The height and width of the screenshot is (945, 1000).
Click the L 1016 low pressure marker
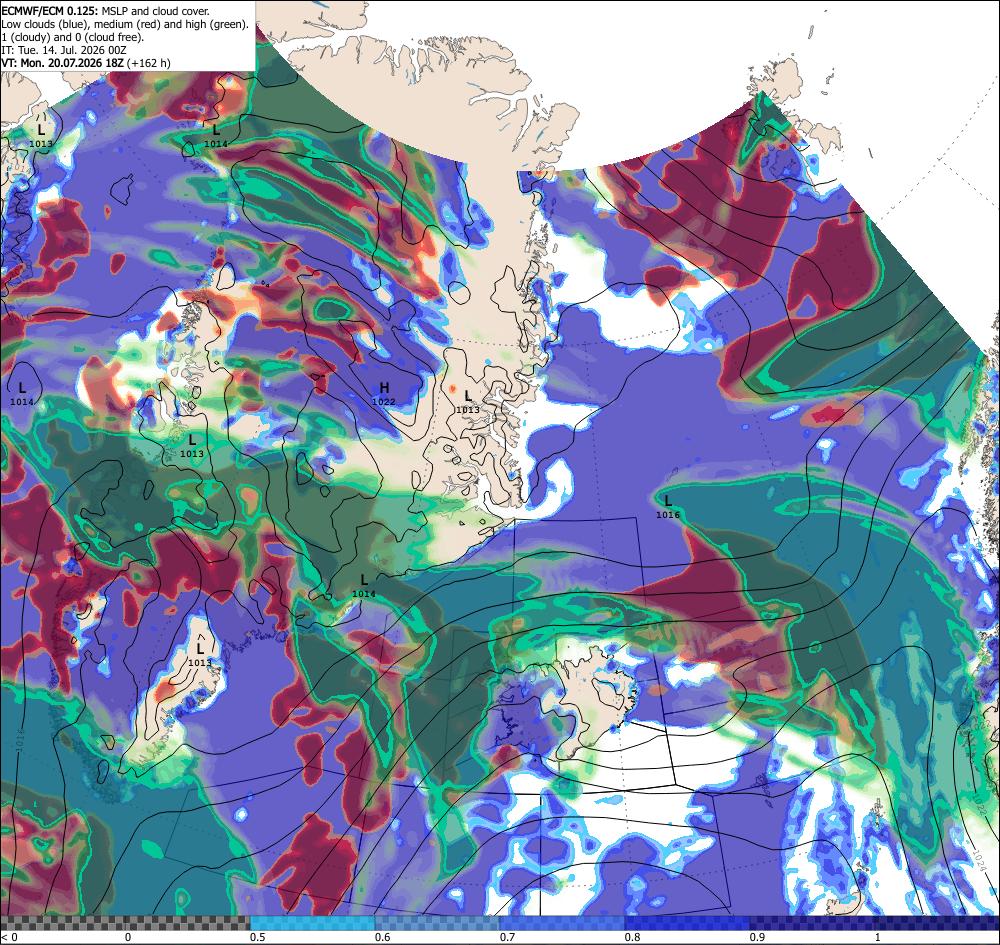click(x=668, y=507)
